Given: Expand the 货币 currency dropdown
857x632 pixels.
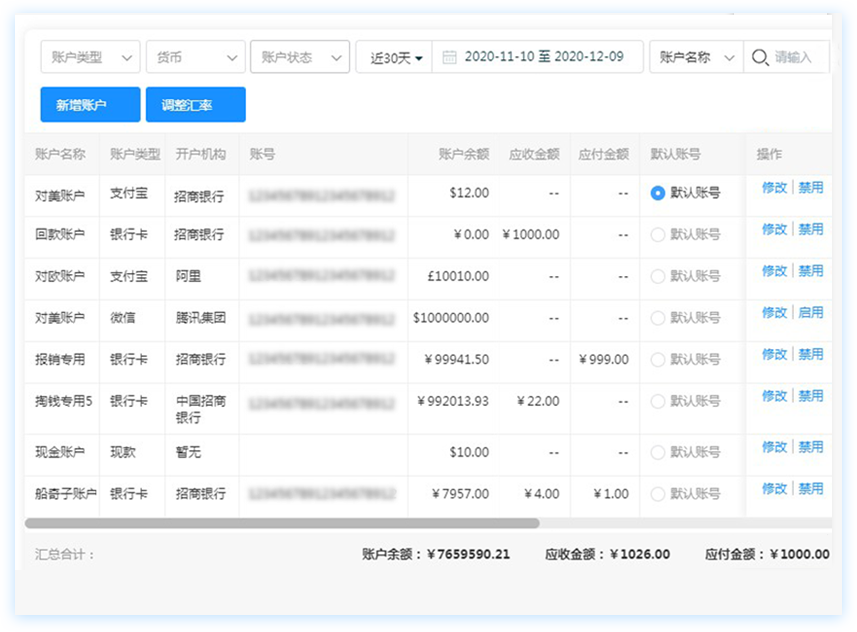Looking at the screenshot, I should coord(195,57).
